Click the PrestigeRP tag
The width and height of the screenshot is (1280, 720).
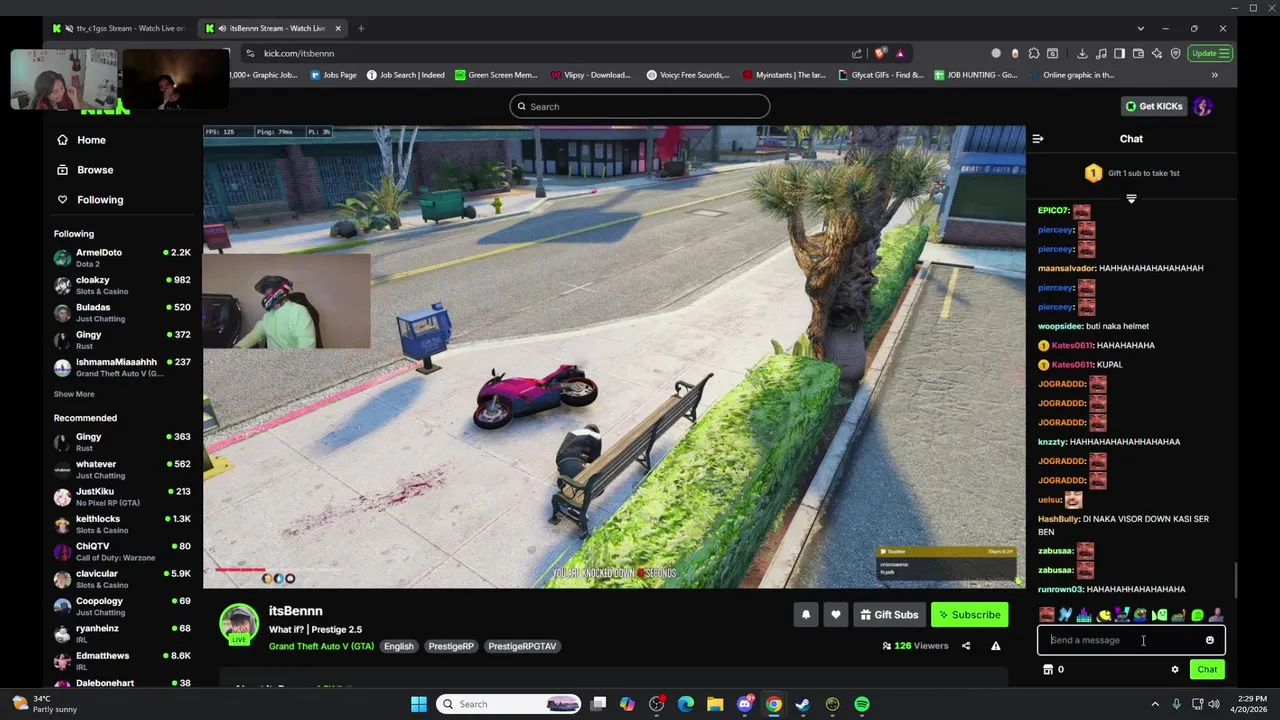[451, 646]
